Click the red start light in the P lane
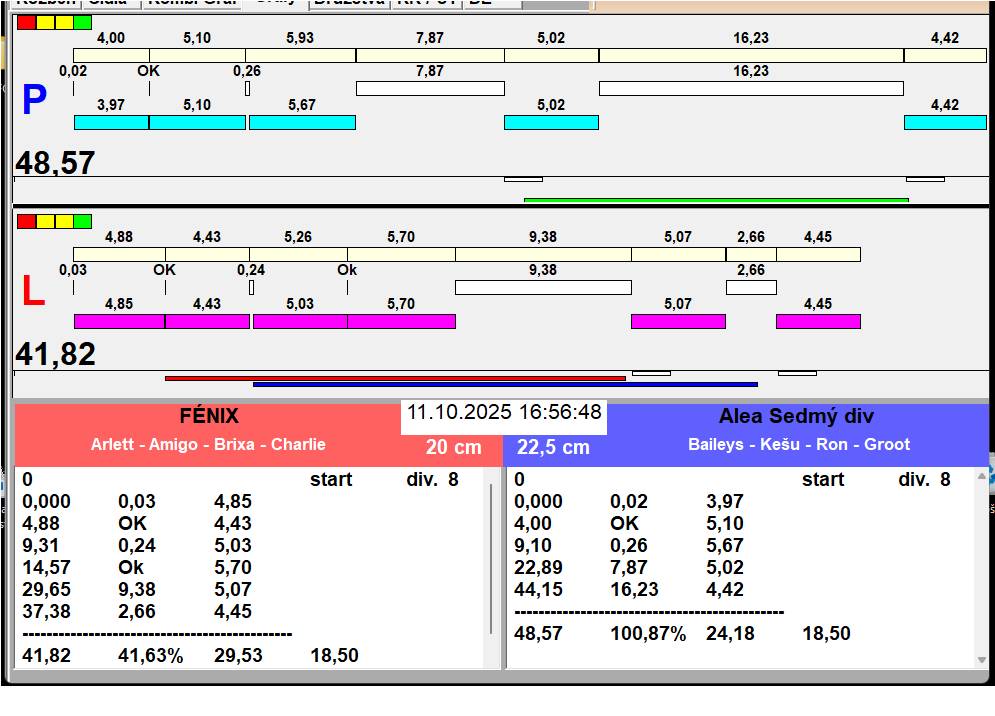 [27, 23]
